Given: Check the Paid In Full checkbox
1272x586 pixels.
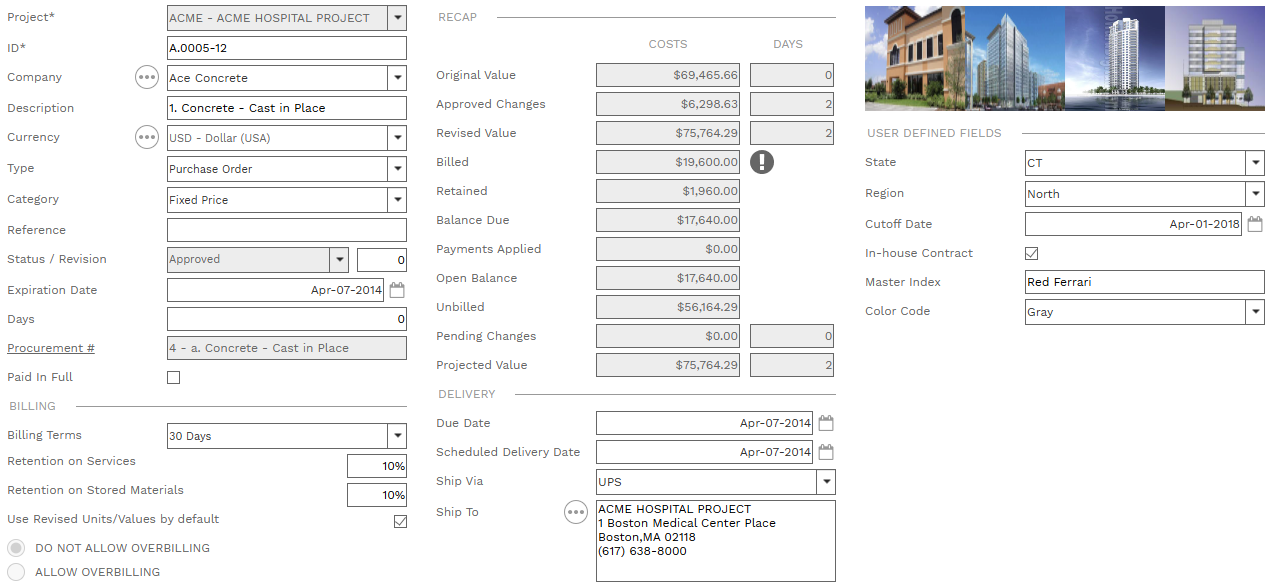Looking at the screenshot, I should pyautogui.click(x=174, y=378).
